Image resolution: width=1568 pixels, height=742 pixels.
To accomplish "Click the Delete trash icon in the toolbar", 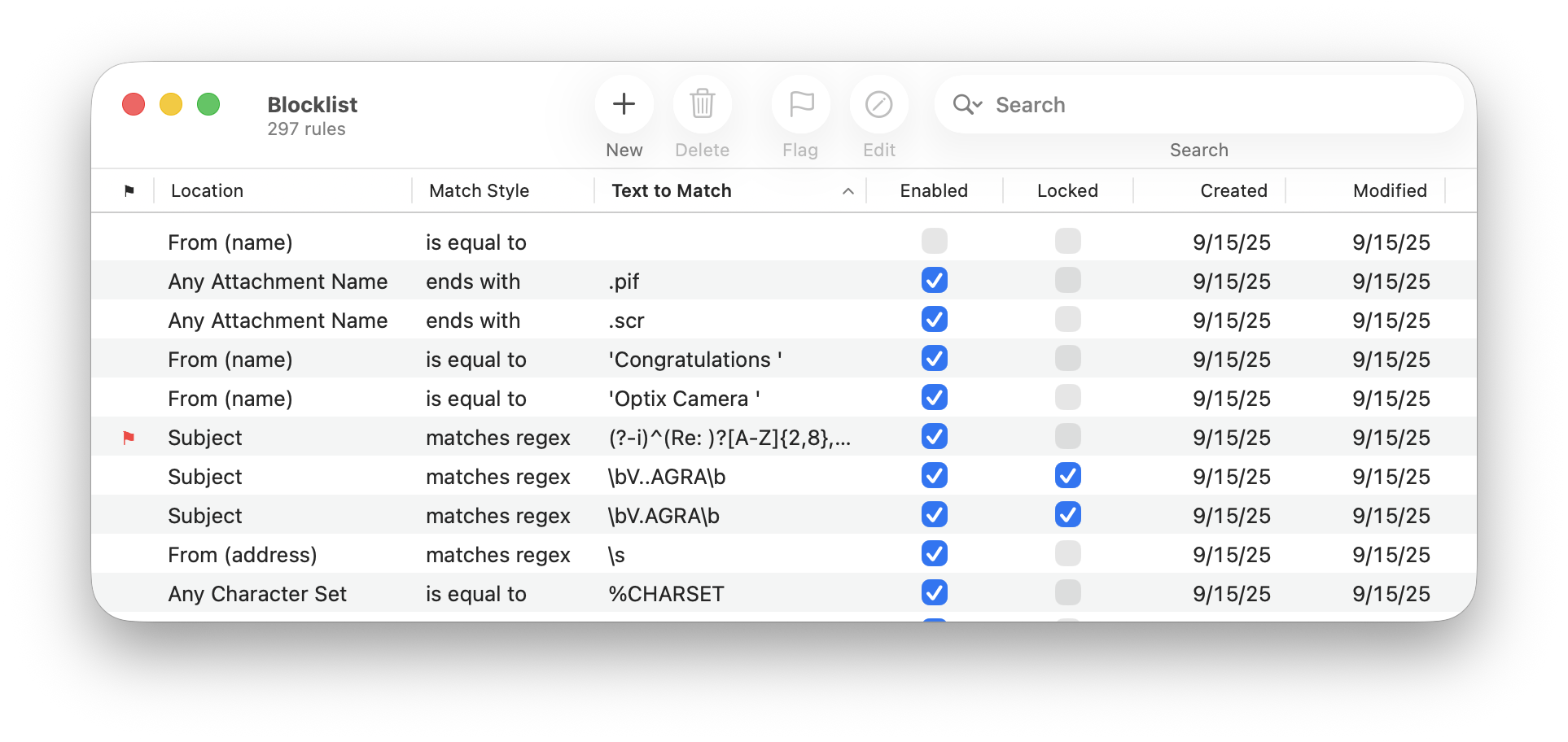I will click(702, 104).
